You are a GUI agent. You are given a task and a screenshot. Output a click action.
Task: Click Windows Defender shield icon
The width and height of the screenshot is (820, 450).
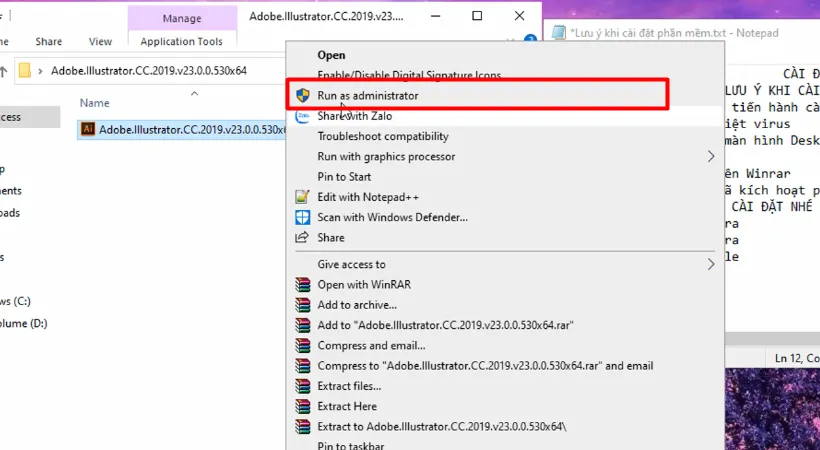click(x=302, y=217)
